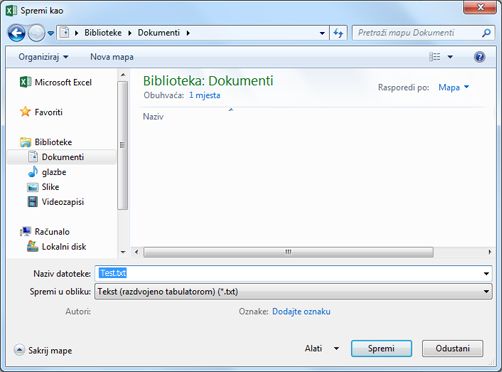This screenshot has width=502, height=372.
Task: Click the change view icon
Action: [x=434, y=57]
